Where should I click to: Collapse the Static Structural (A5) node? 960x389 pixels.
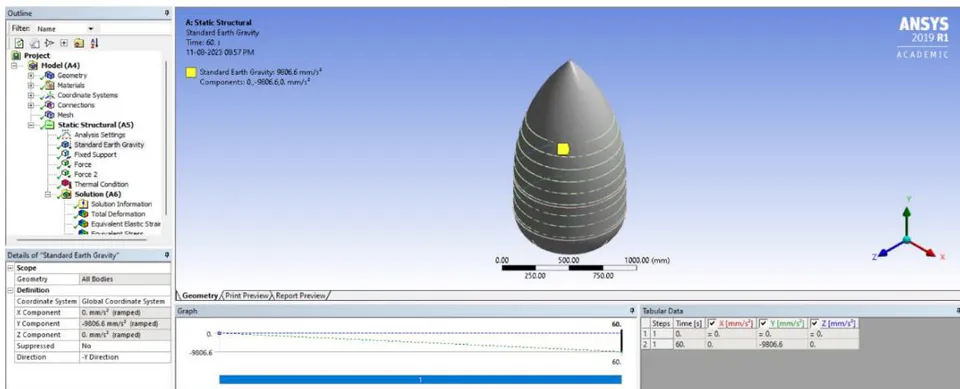[x=31, y=125]
